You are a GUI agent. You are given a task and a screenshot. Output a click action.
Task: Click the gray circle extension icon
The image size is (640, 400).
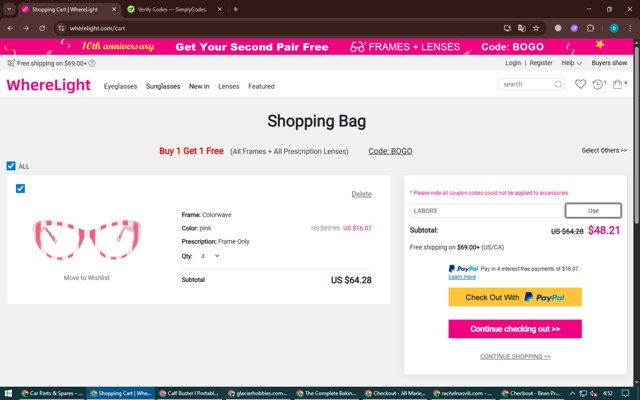(x=558, y=28)
